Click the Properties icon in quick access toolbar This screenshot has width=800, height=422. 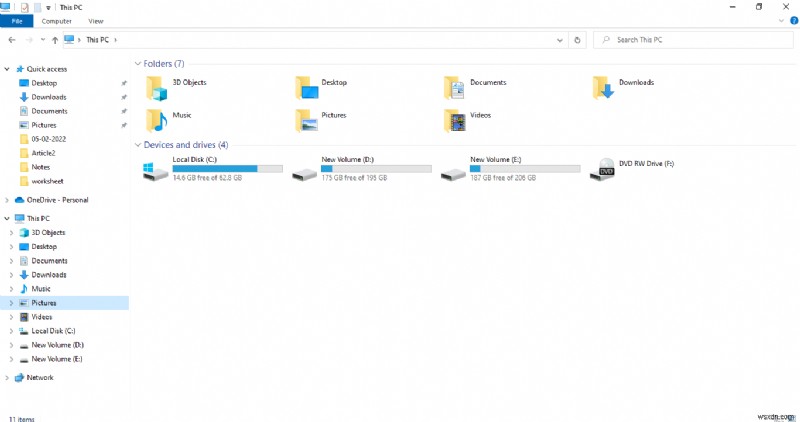(x=24, y=7)
